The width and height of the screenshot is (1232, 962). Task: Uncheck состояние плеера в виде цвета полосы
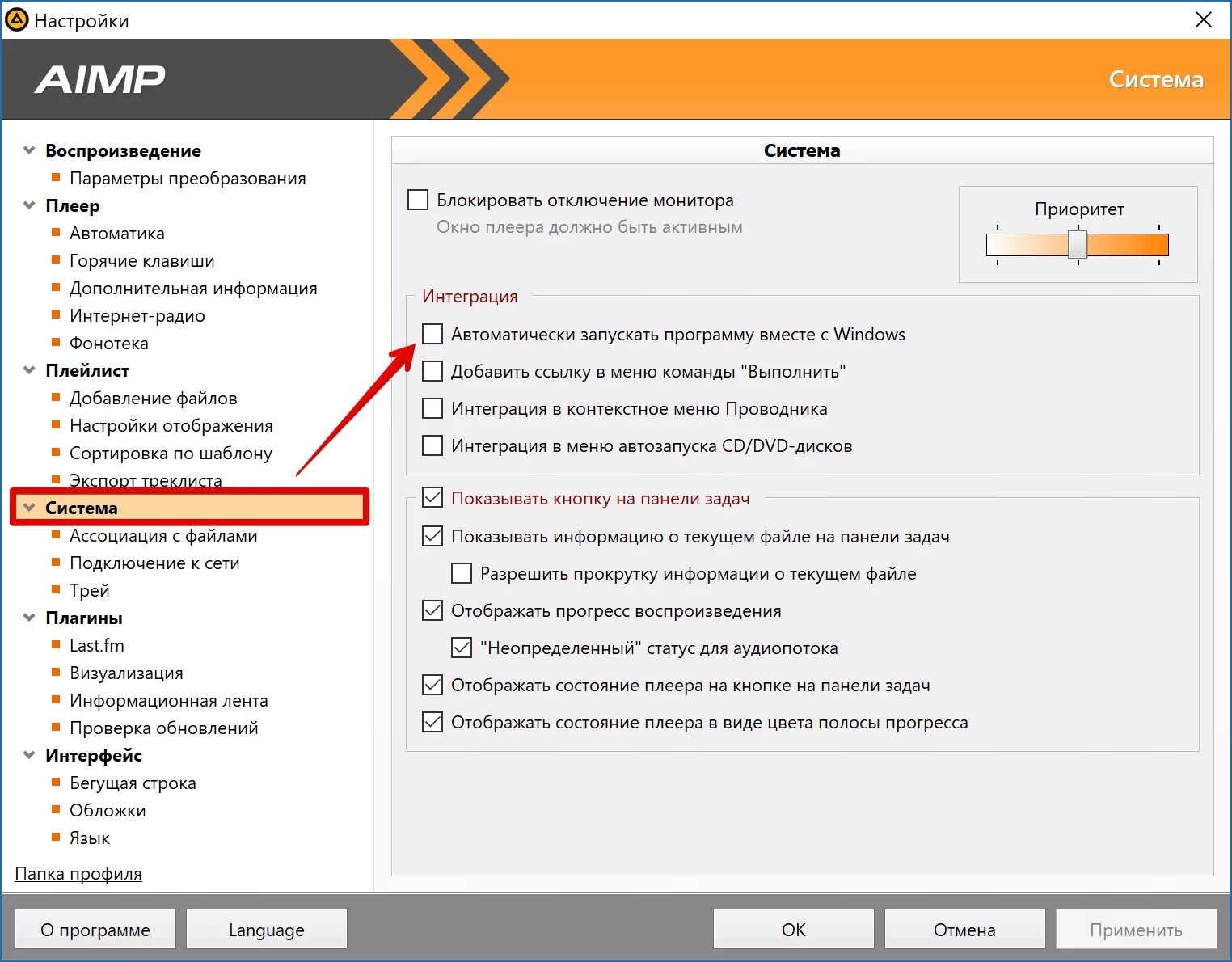pyautogui.click(x=432, y=722)
